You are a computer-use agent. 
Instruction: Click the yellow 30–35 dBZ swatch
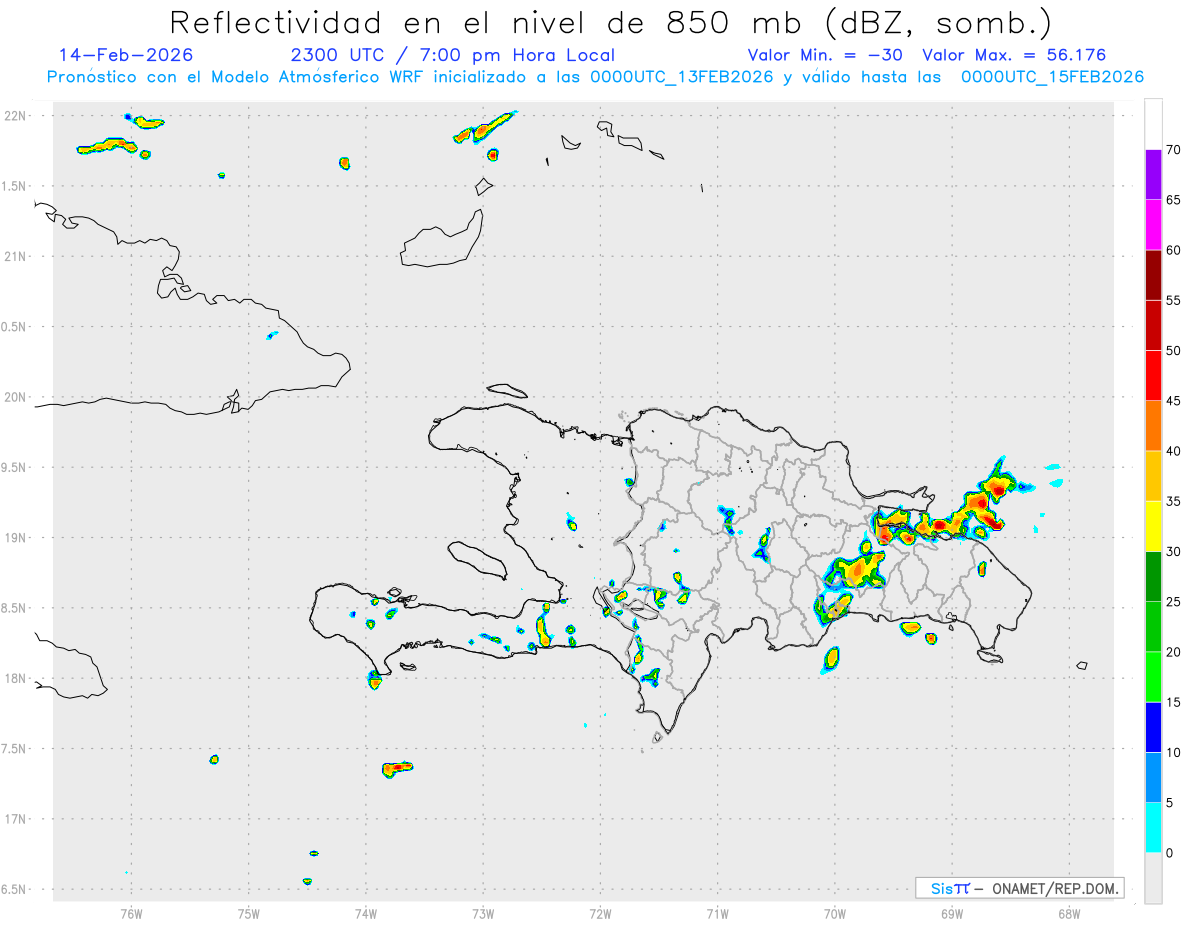coord(1153,526)
